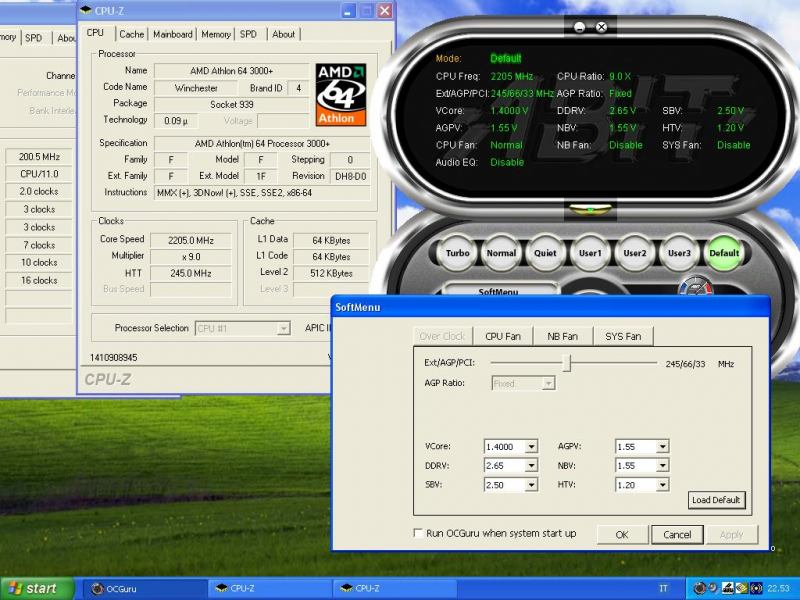Screen dimensions: 800x600
Task: Open the NBV voltage dropdown
Action: tap(662, 466)
